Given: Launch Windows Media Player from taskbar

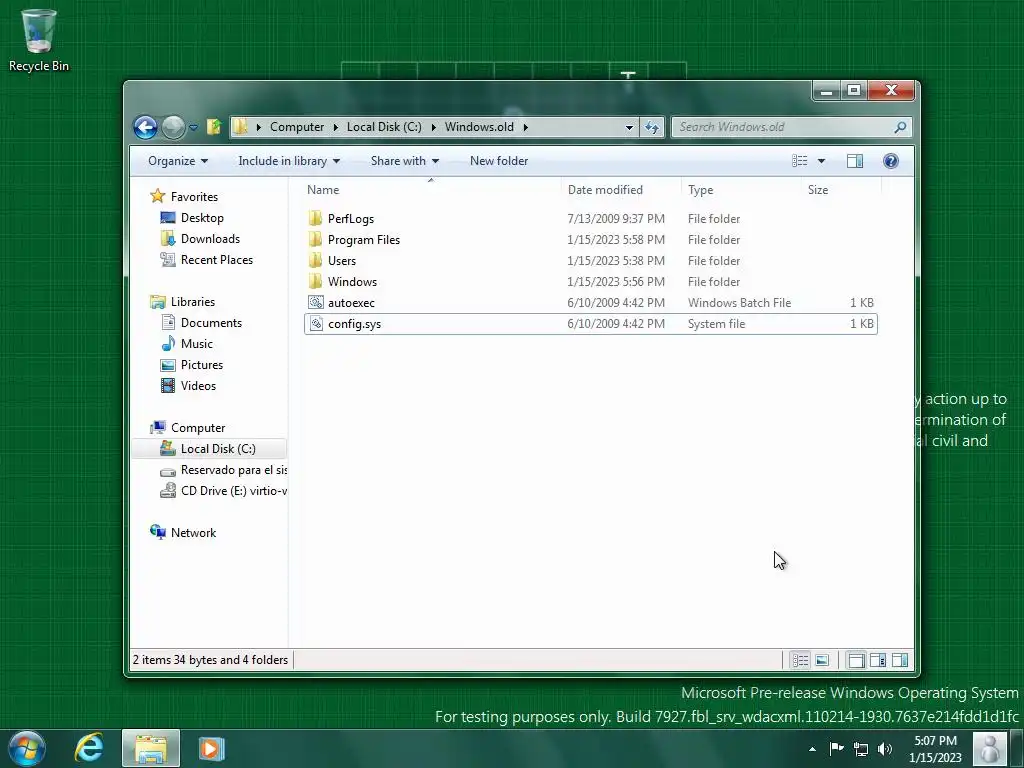Looking at the screenshot, I should coord(212,748).
